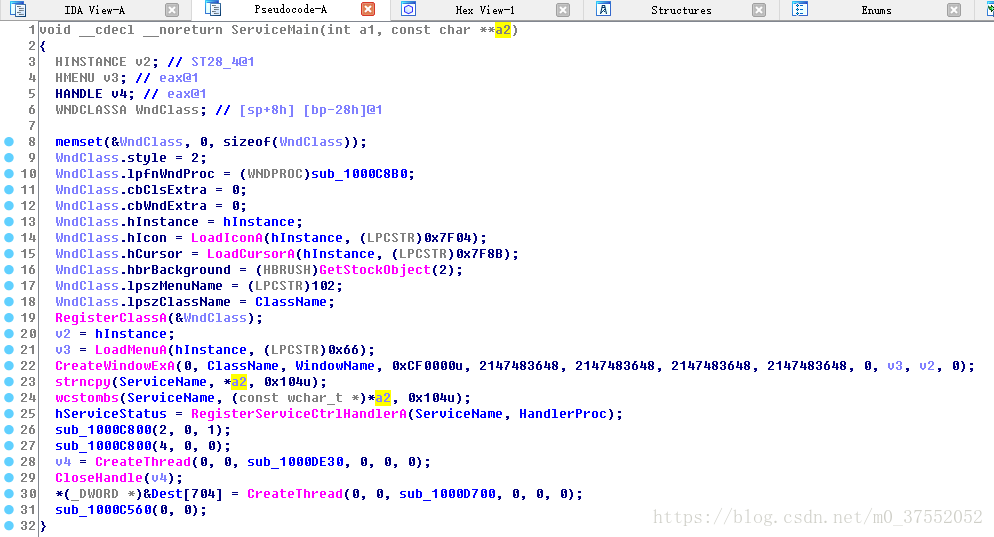Click ClassName value on line 18
The height and width of the screenshot is (537, 994).
point(291,302)
